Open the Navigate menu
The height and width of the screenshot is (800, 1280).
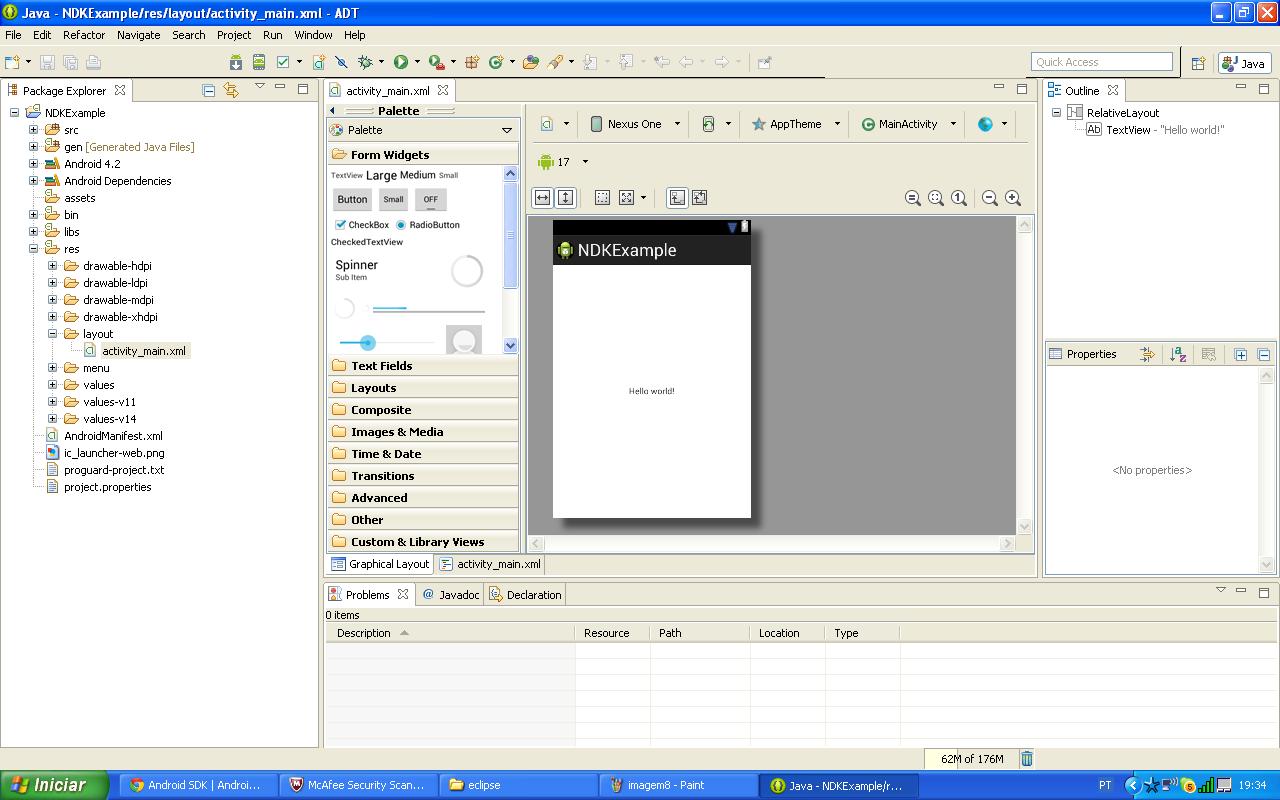(x=138, y=35)
